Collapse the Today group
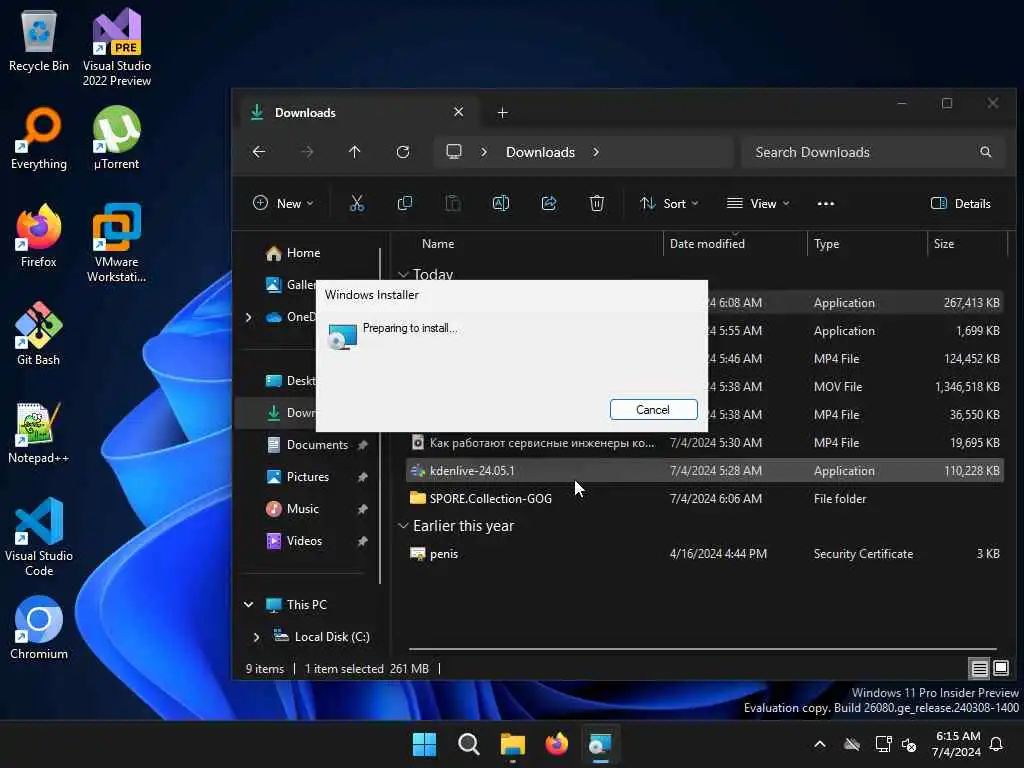 404,274
